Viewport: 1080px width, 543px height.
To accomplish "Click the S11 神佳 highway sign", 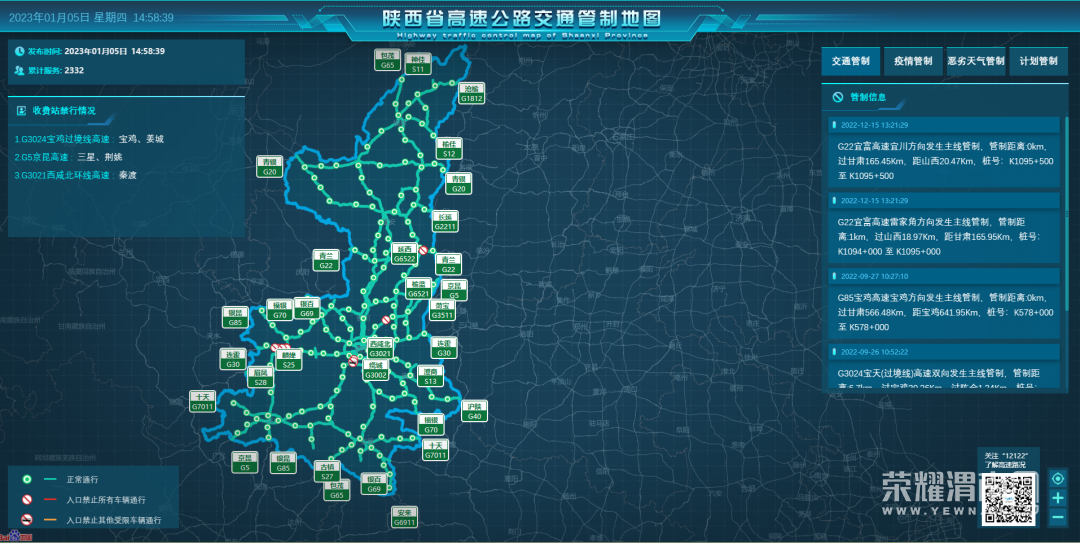I will tap(418, 65).
